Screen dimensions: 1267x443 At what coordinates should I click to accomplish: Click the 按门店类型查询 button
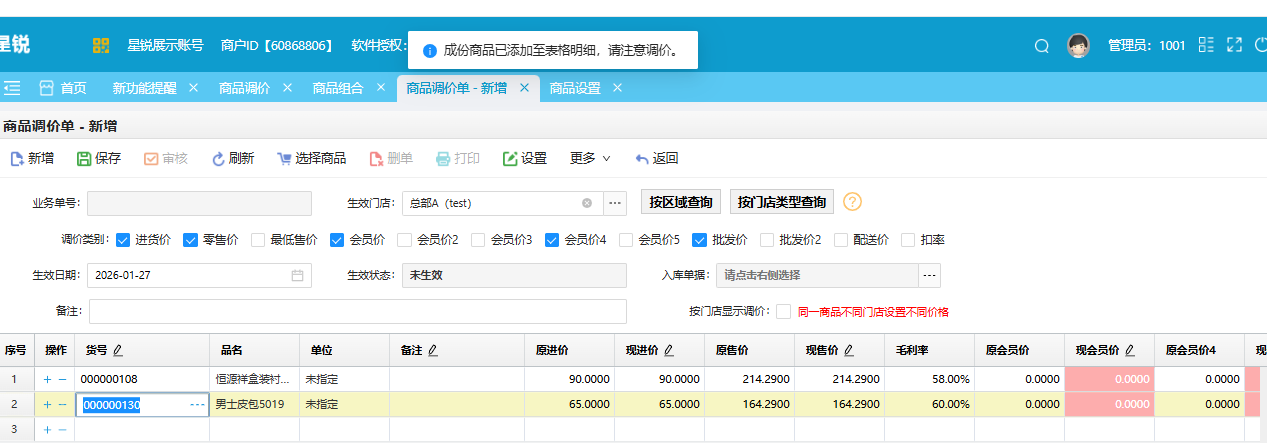click(x=782, y=202)
